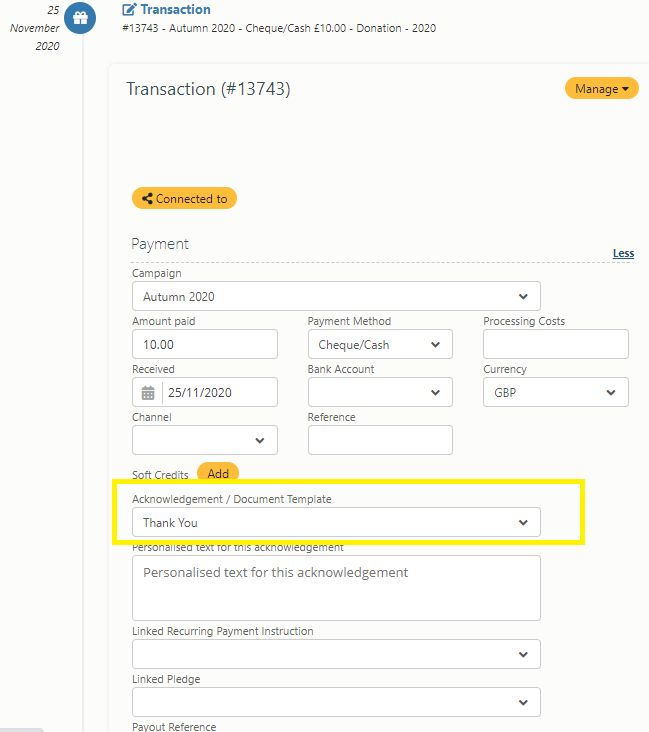Expand the Acknowledgement / Document Template dropdown
Image resolution: width=649 pixels, height=732 pixels.
click(x=336, y=522)
